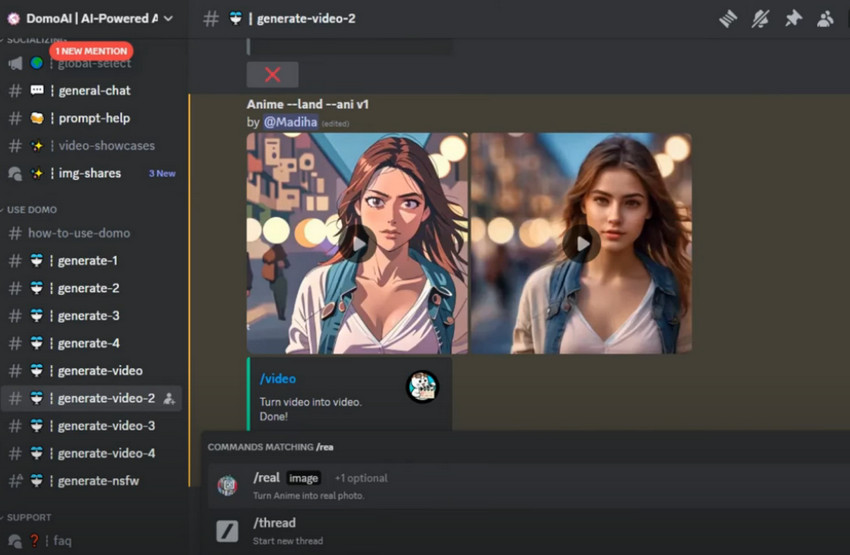Click the @Madiha user mention

(x=290, y=122)
